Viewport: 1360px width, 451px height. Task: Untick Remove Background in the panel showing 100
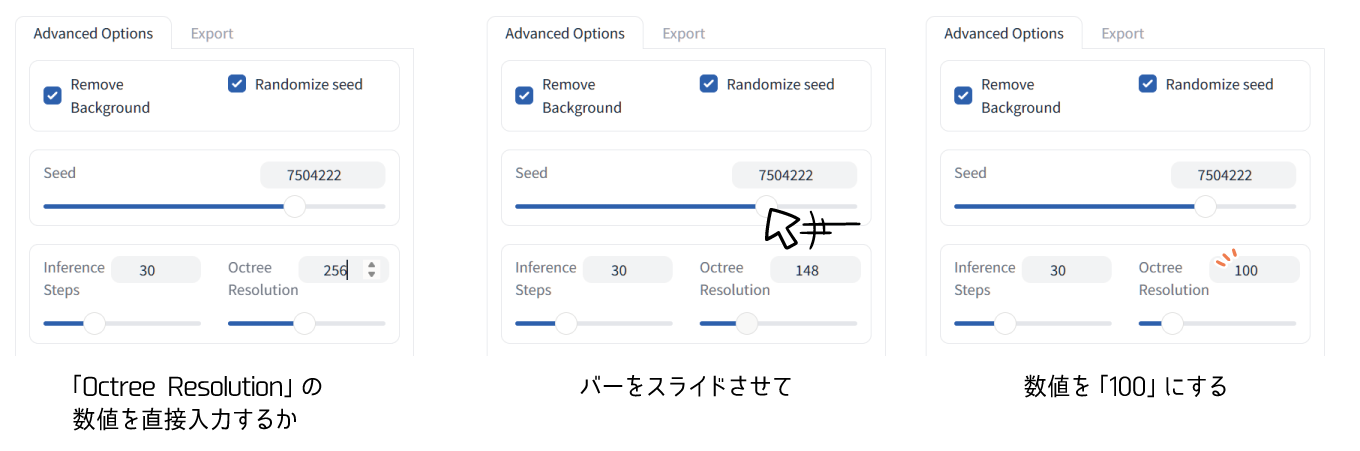[963, 96]
